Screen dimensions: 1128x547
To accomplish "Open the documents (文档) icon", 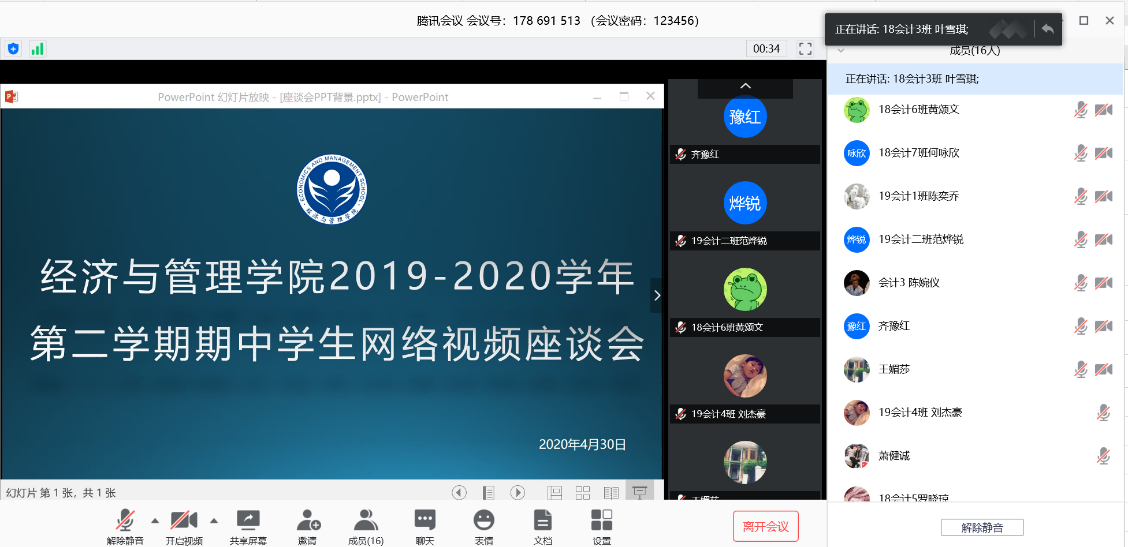I will point(542,520).
